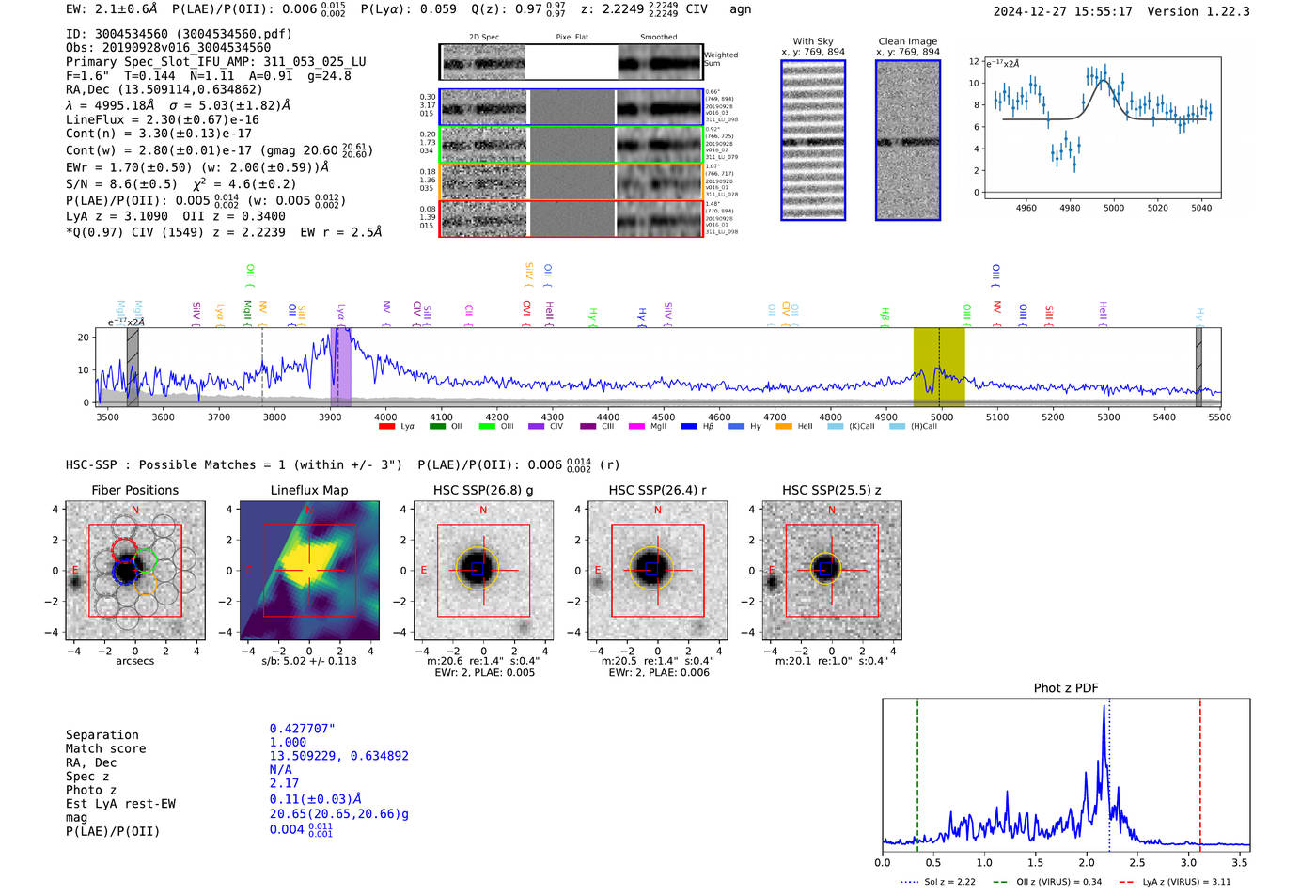Click the Hβ blue legend swatch
Screen dimensions: 1316x896
point(689,426)
